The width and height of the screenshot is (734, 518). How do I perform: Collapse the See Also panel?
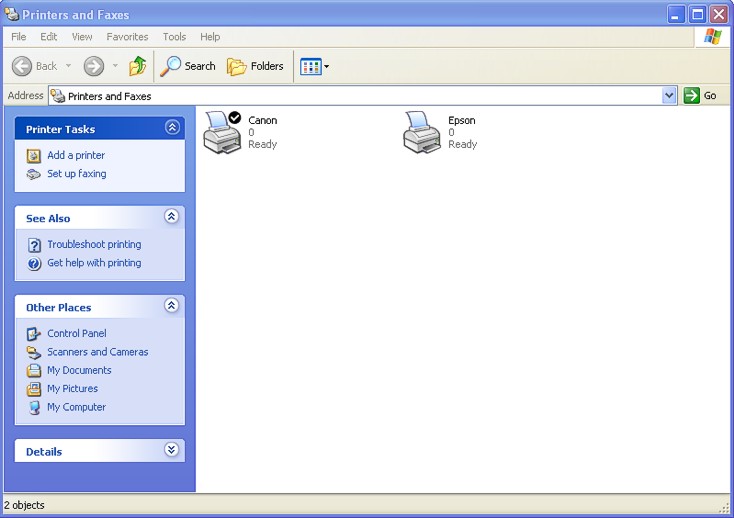pos(171,216)
